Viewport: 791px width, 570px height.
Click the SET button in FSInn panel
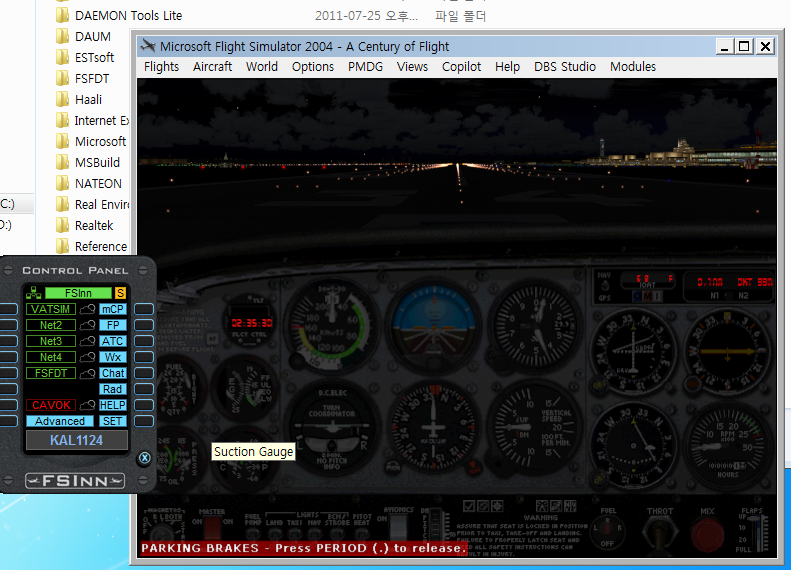coord(112,421)
